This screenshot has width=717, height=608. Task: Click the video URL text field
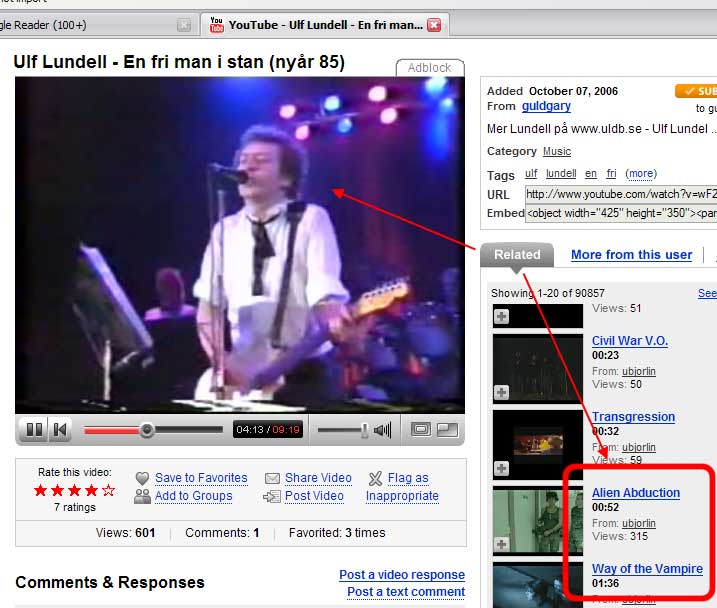click(621, 194)
